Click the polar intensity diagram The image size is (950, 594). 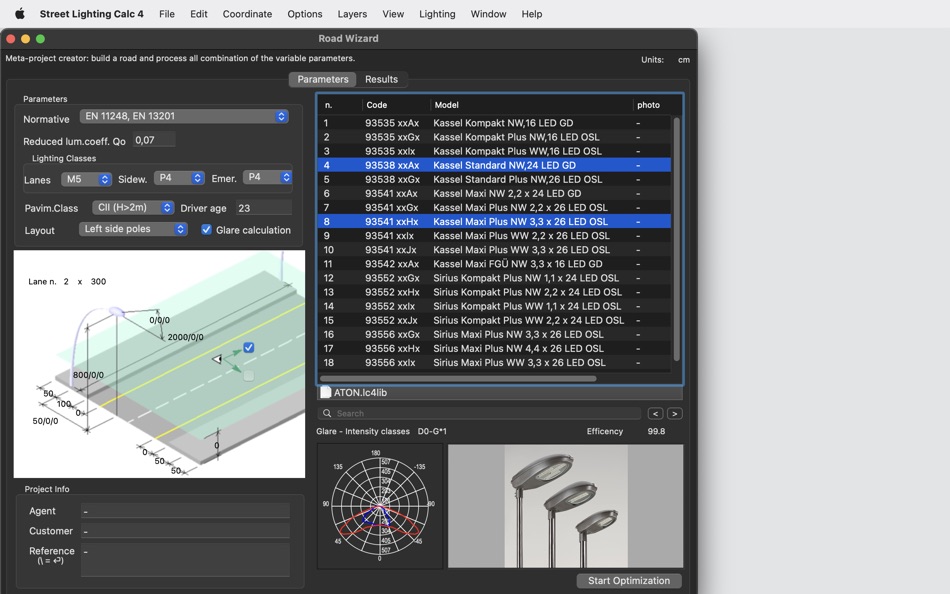click(380, 506)
